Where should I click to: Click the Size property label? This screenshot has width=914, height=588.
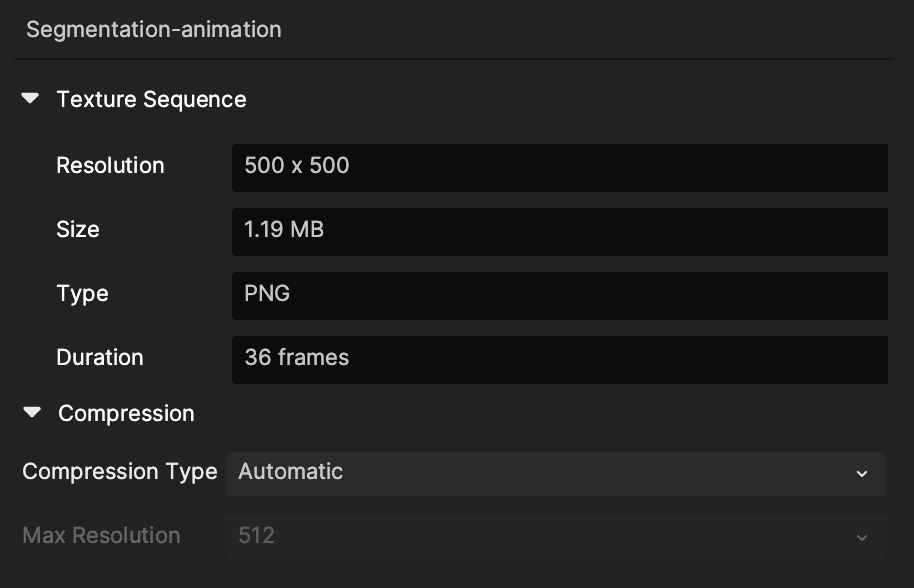(78, 230)
